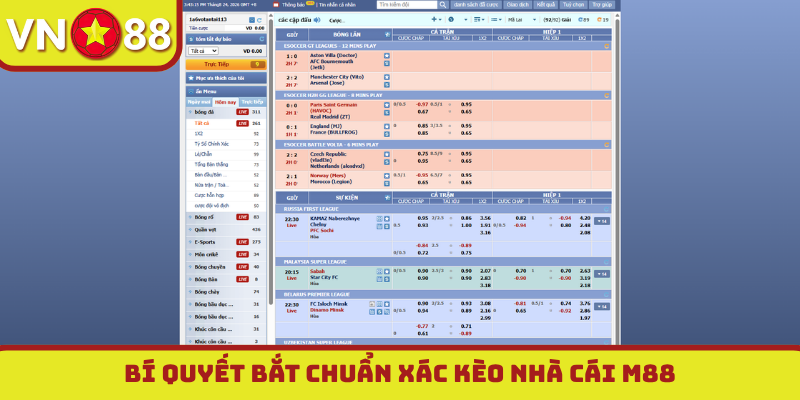The width and height of the screenshot is (800, 400).
Task: Open the plus-icon dropdown in the toolbar
Action: (x=437, y=19)
